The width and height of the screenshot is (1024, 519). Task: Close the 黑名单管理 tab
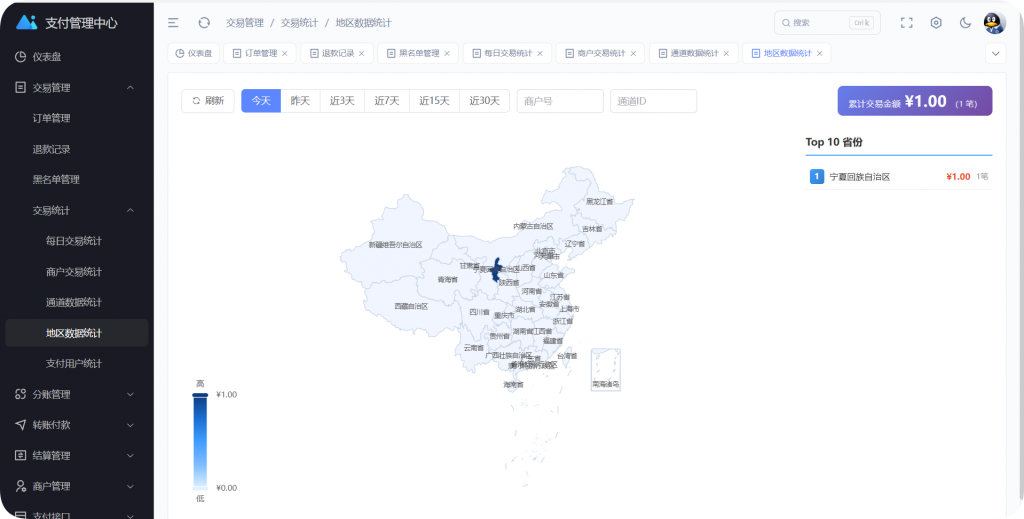point(447,54)
